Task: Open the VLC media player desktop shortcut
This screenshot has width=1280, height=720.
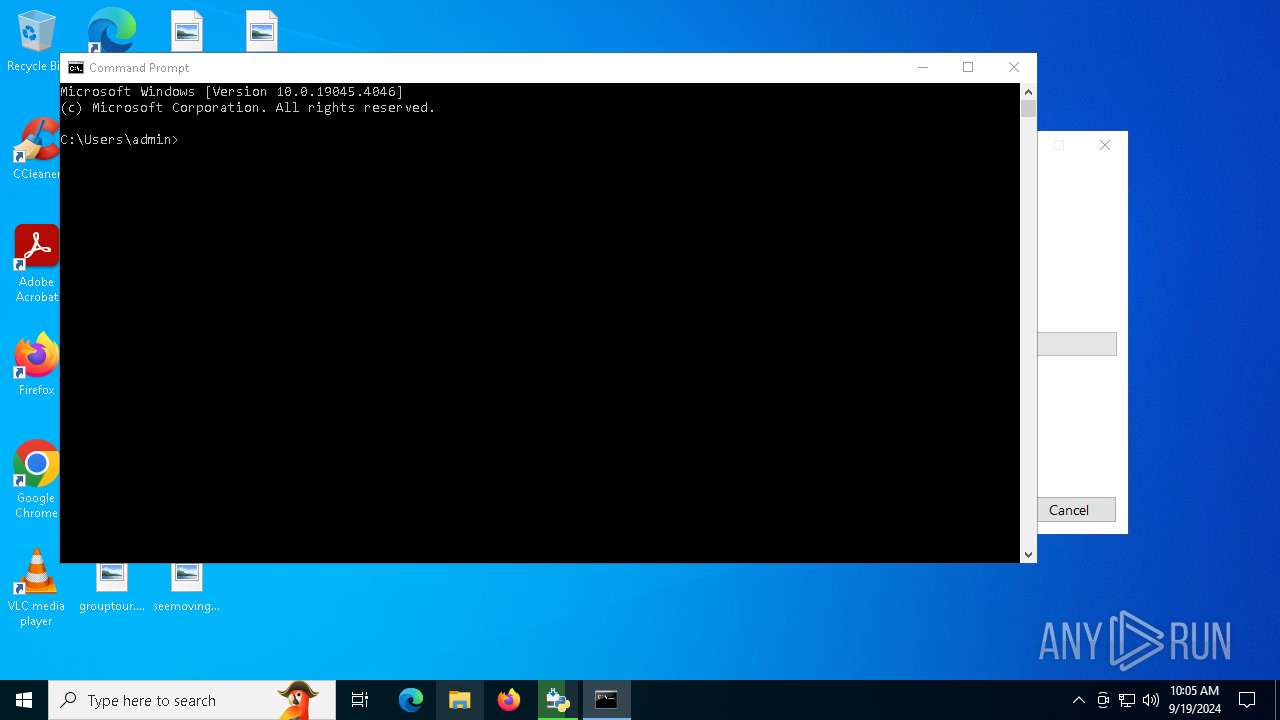Action: (36, 588)
